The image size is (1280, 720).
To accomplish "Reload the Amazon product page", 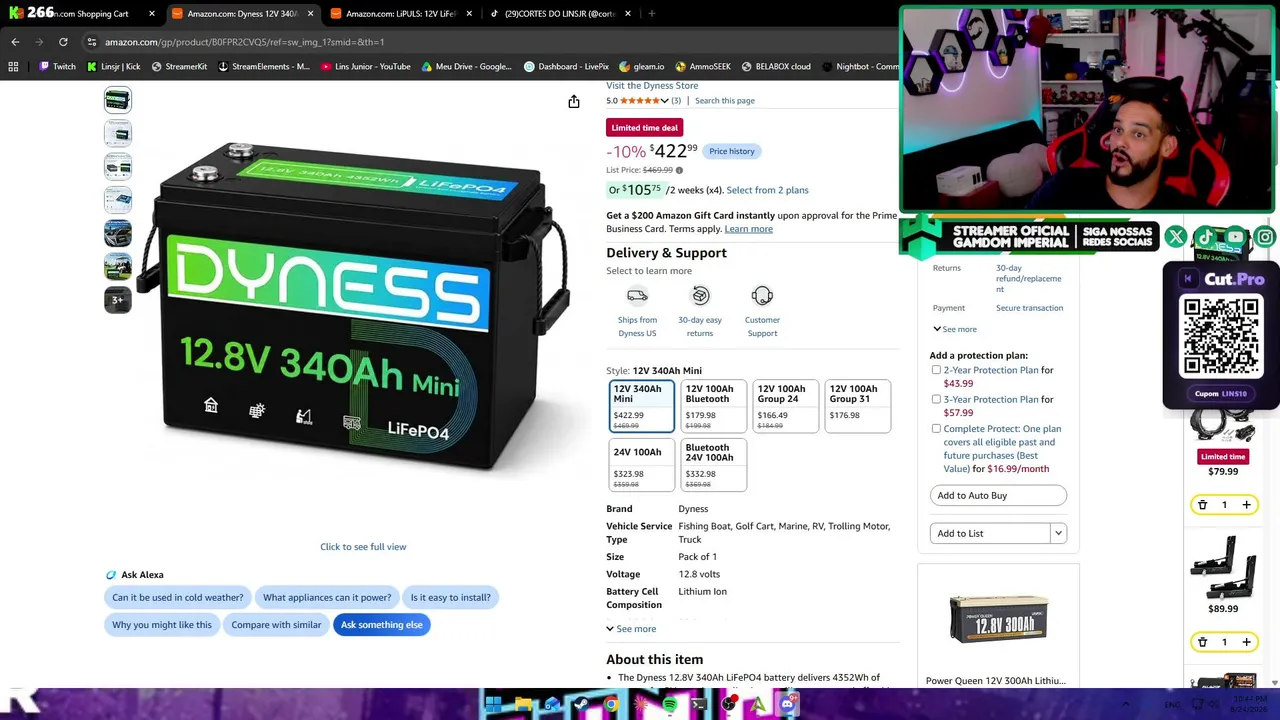I will tap(63, 42).
